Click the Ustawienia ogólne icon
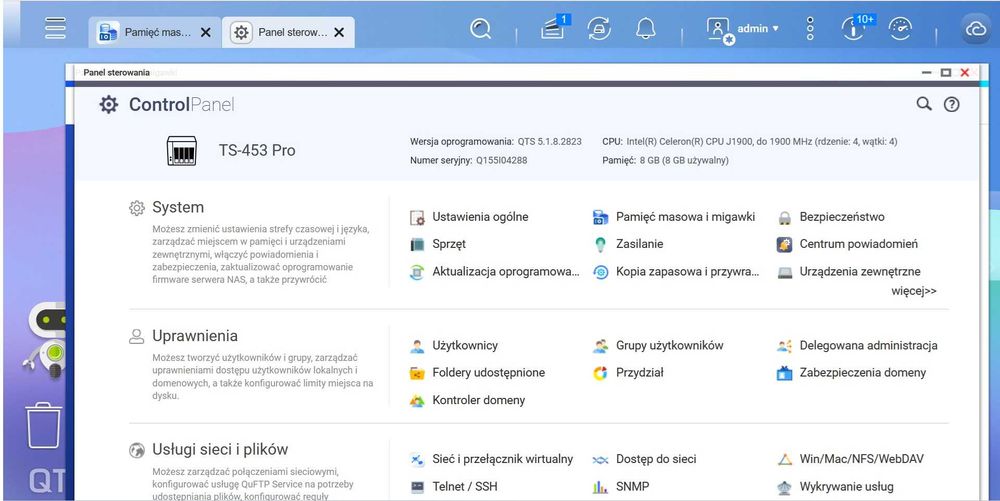Viewport: 1000px width, 501px height. [x=417, y=217]
